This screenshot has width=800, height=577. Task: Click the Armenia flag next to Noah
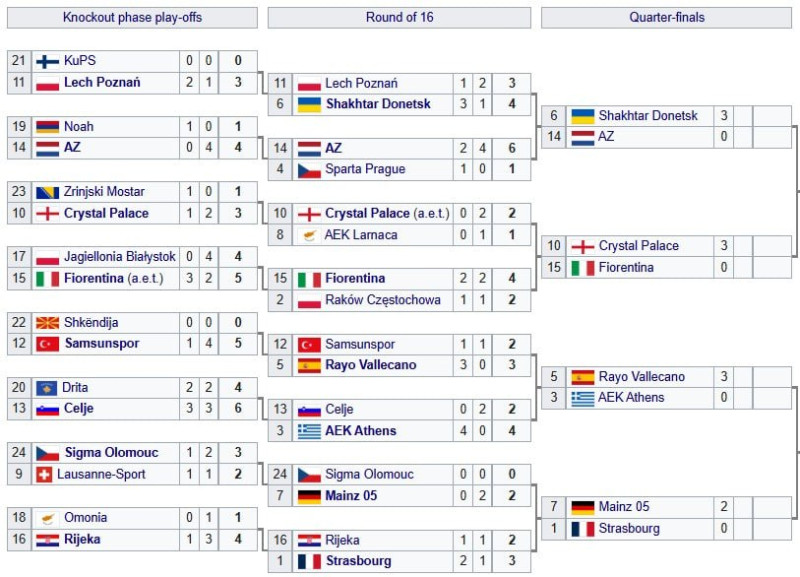coord(48,127)
